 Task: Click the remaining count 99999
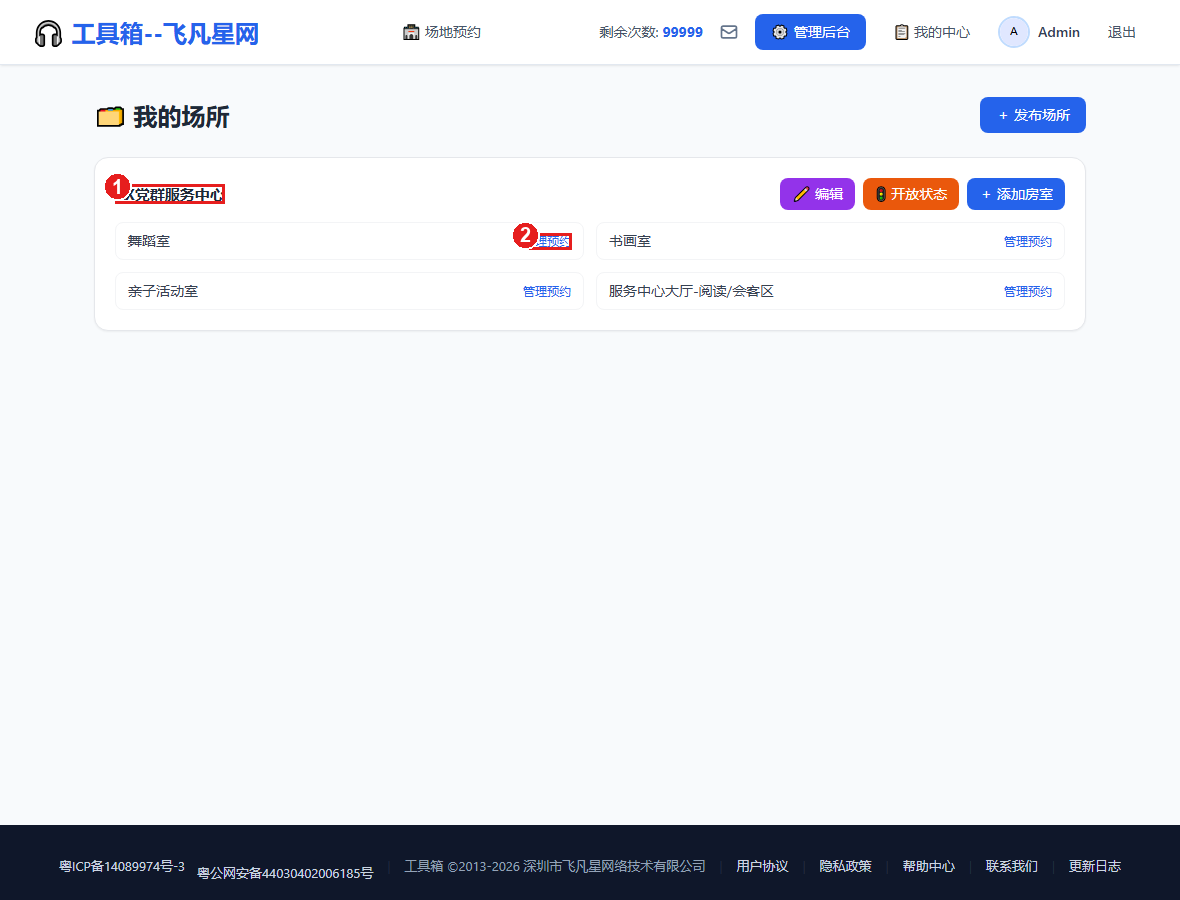[x=682, y=32]
